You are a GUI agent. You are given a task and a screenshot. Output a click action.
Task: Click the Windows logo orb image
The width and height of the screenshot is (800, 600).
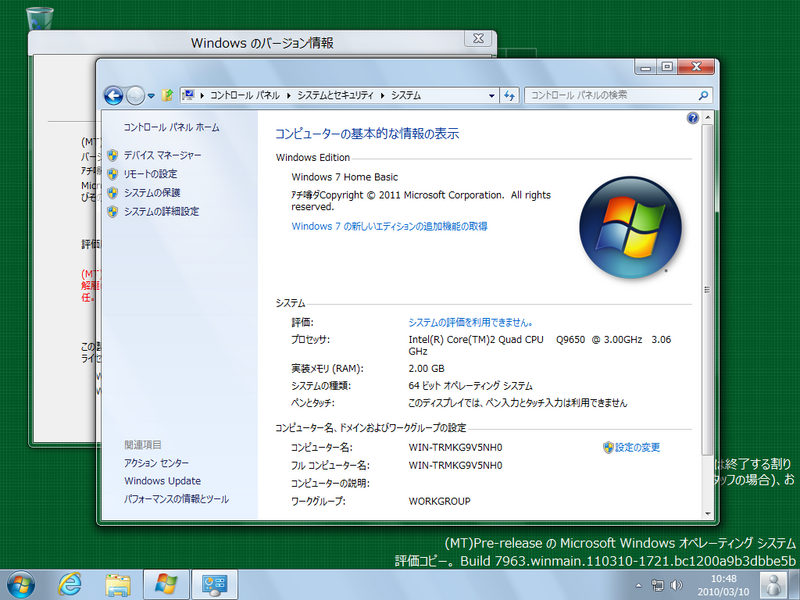(631, 228)
